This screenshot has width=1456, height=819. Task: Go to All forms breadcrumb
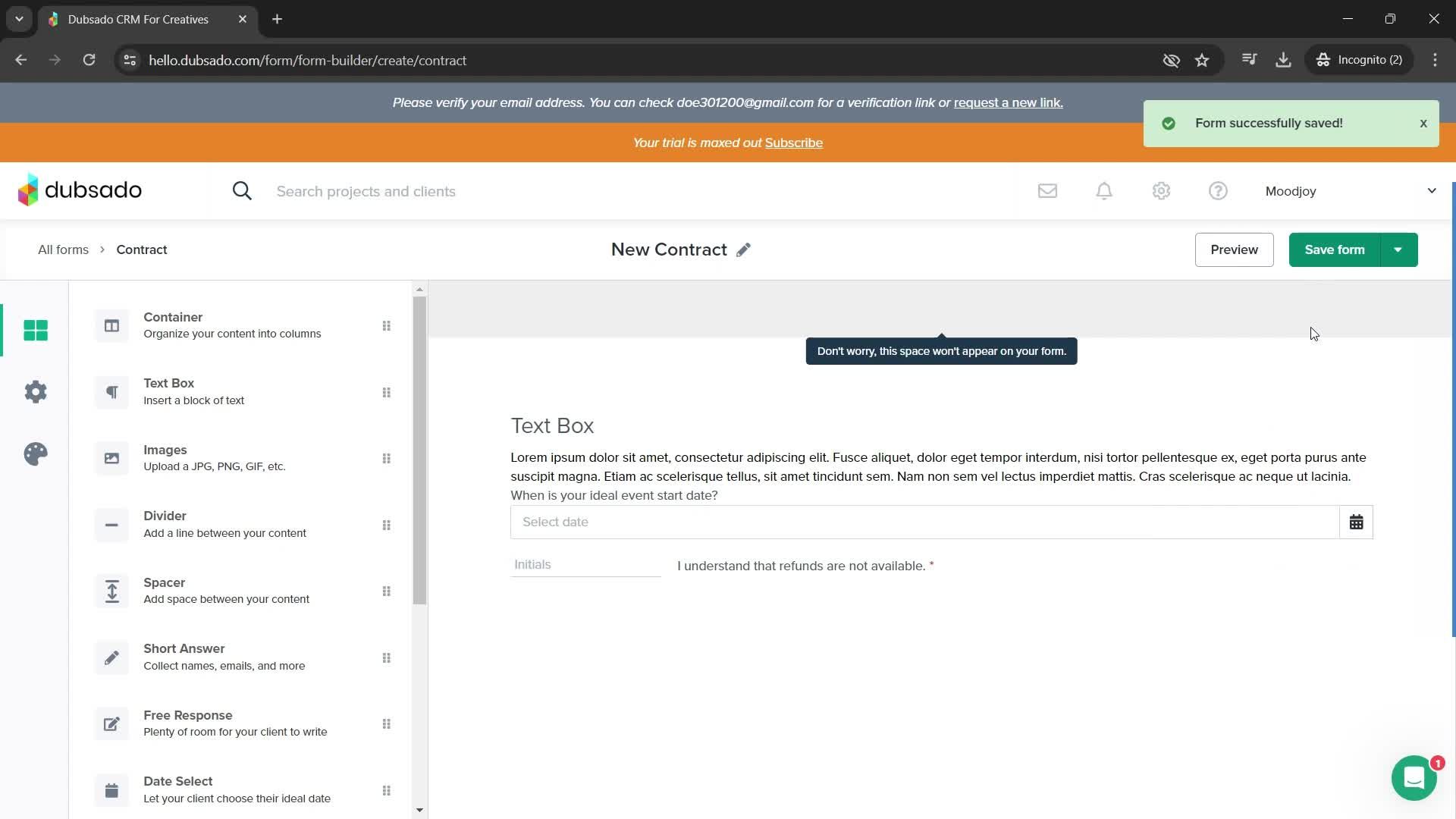[63, 249]
